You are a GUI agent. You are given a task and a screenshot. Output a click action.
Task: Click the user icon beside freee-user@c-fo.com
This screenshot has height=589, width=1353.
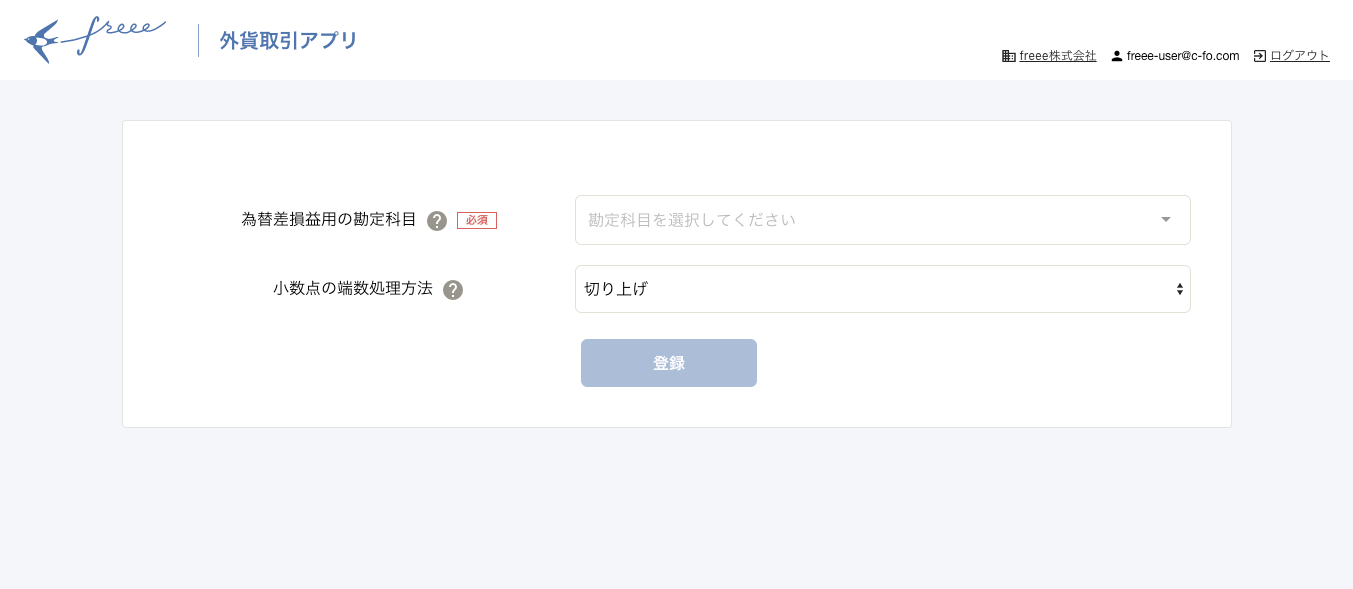click(x=1117, y=56)
